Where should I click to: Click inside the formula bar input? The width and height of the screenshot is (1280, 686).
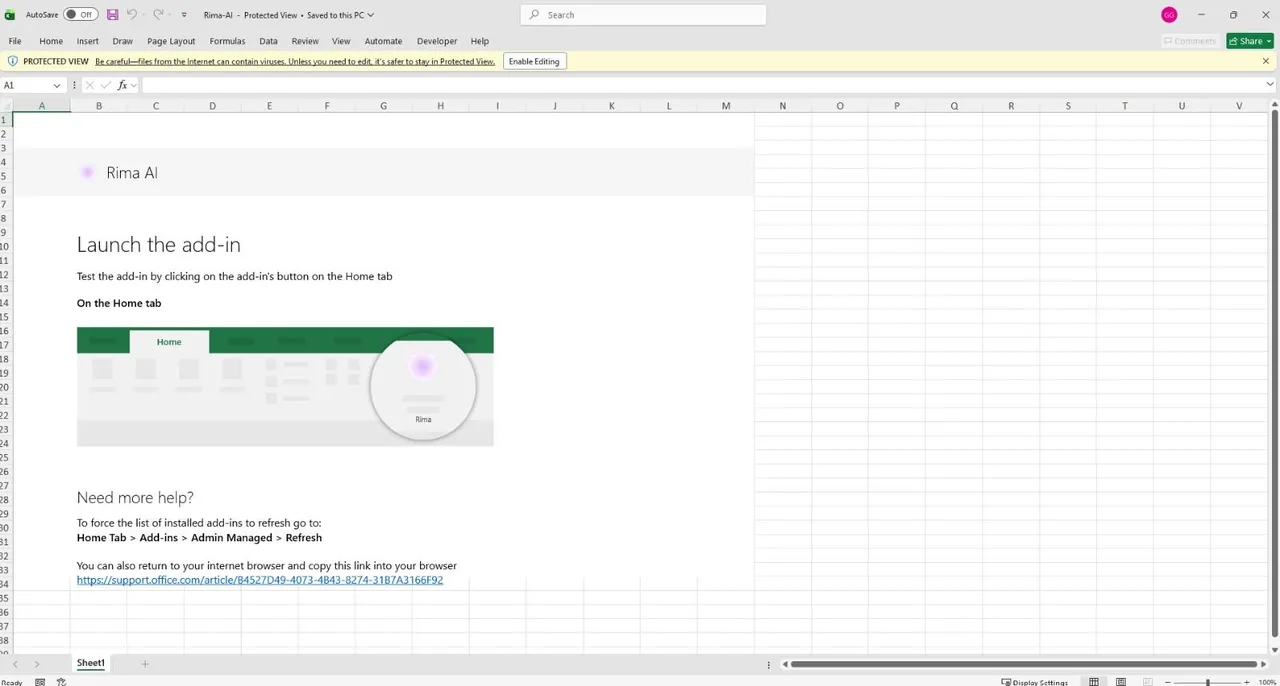pyautogui.click(x=702, y=85)
